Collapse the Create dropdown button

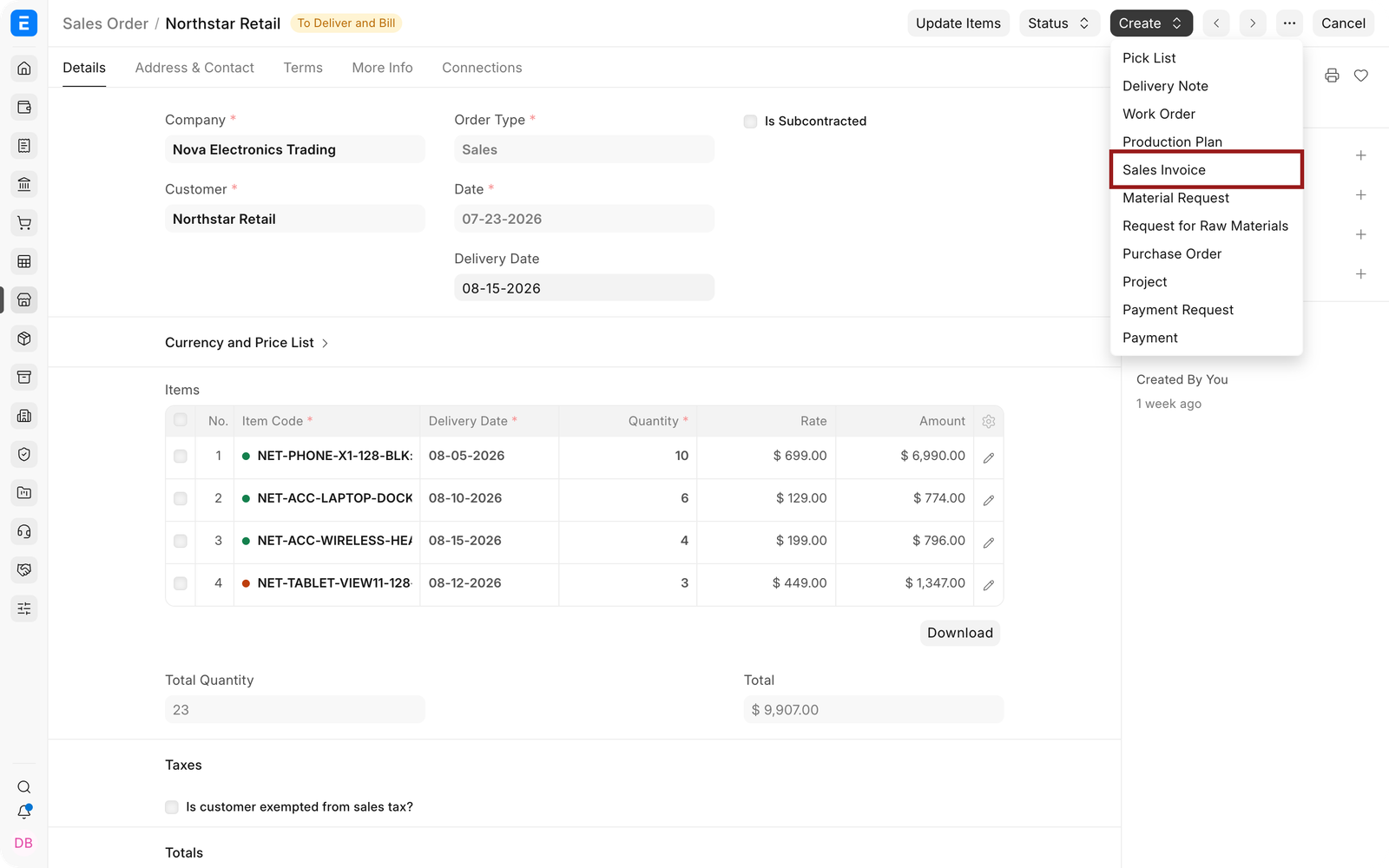tap(1151, 23)
